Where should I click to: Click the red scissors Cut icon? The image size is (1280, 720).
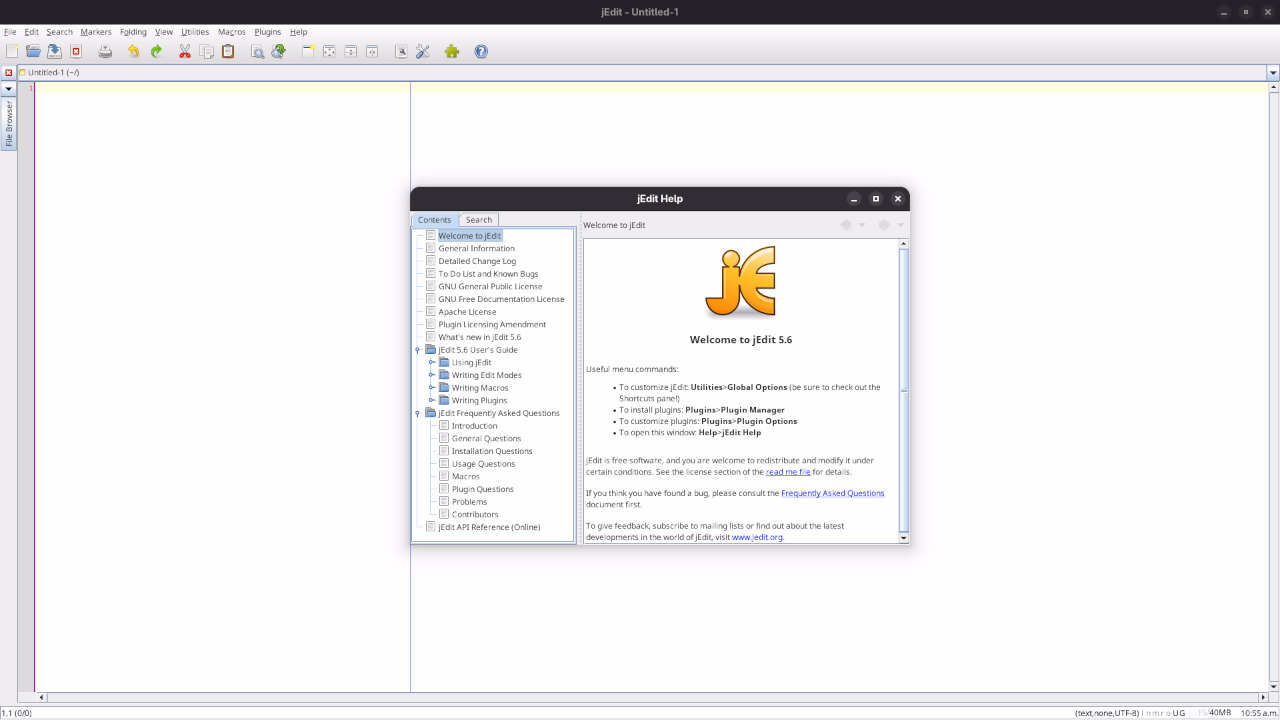(185, 51)
